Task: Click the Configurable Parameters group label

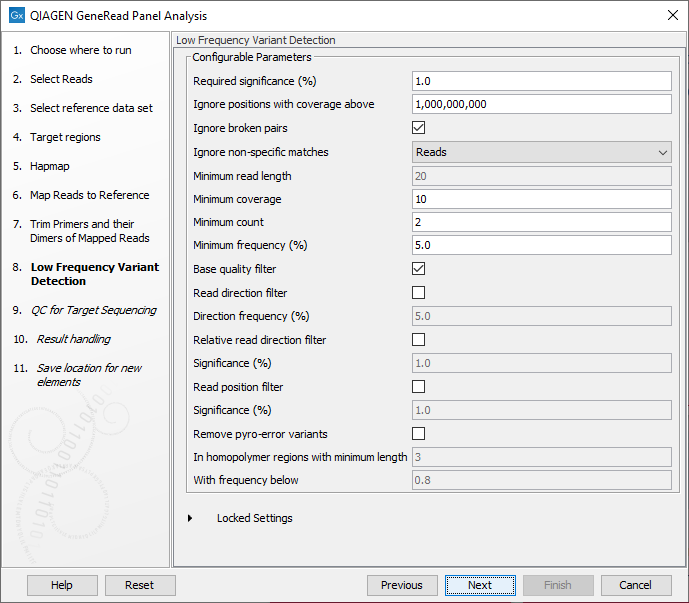Action: [252, 57]
